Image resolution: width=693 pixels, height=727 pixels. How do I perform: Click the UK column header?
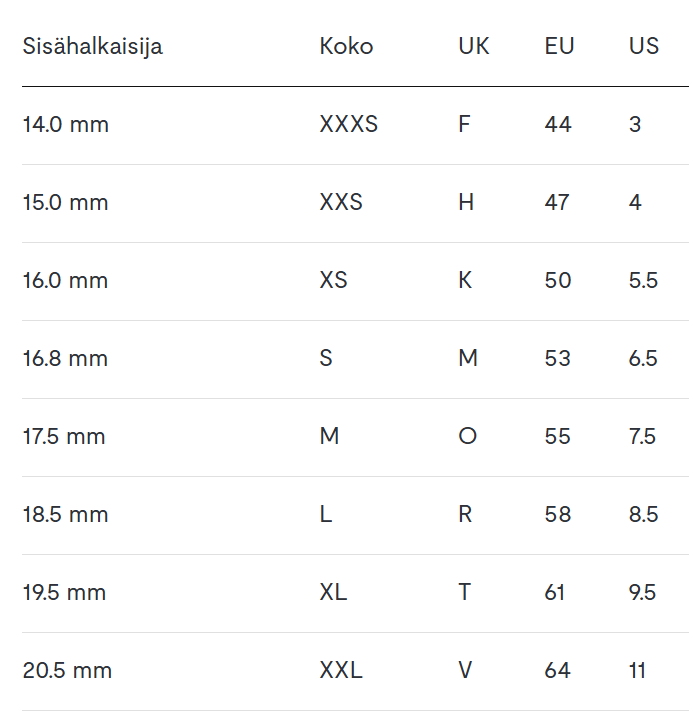474,46
